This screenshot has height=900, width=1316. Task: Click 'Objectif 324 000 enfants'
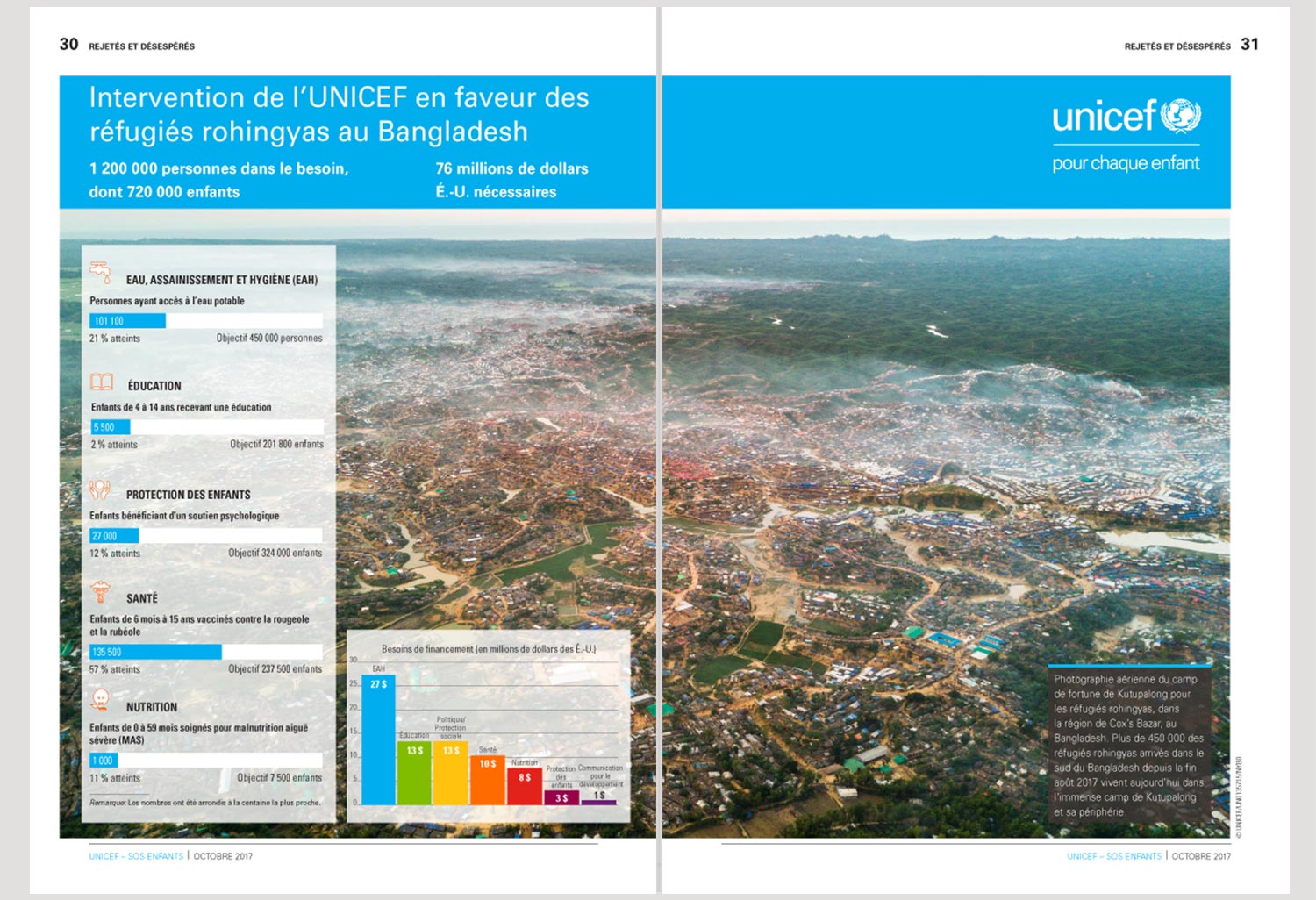tap(275, 553)
